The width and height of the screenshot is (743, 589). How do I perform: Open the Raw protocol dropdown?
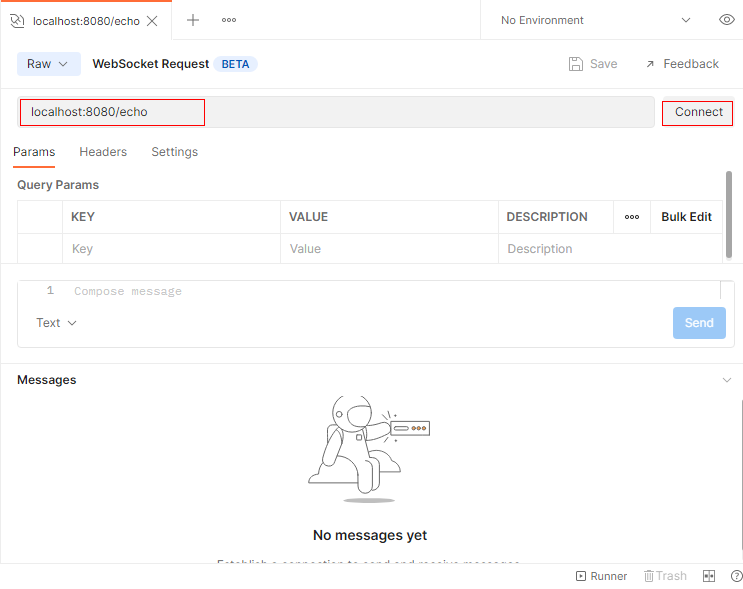point(48,64)
